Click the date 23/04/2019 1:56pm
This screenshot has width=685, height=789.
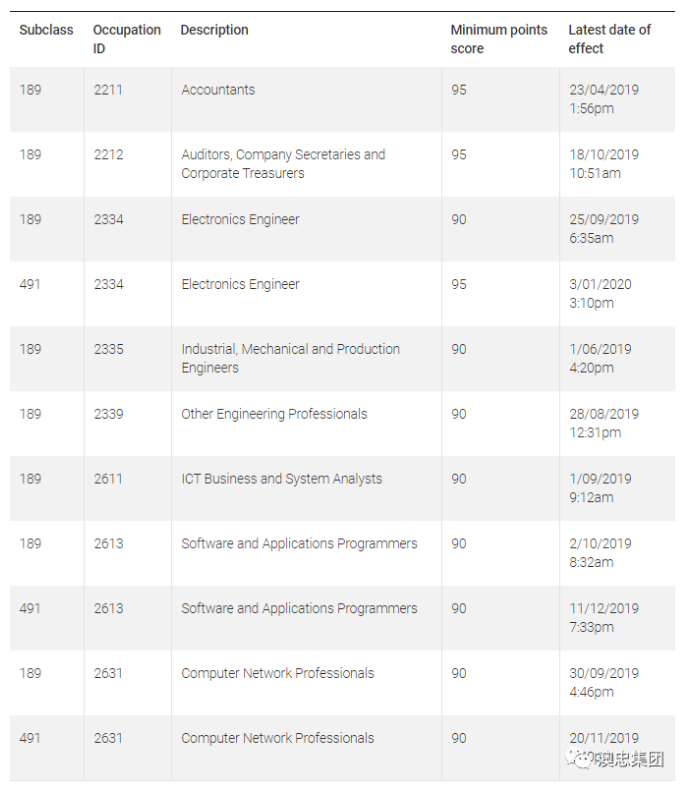[x=603, y=99]
